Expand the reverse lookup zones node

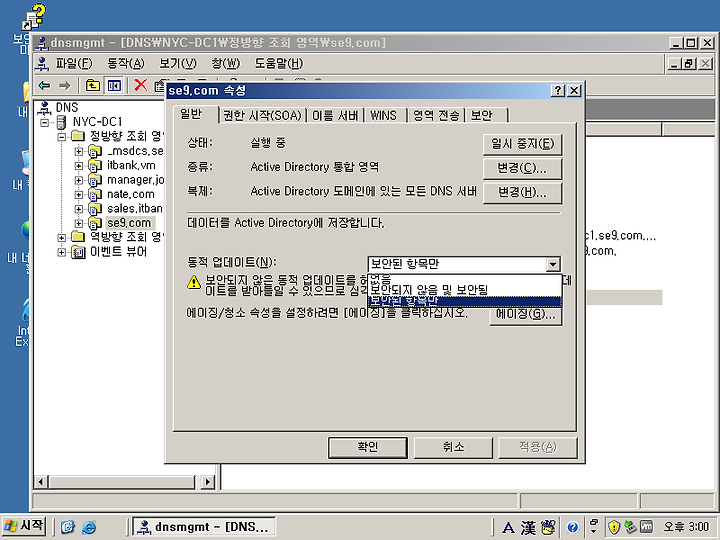(x=62, y=238)
